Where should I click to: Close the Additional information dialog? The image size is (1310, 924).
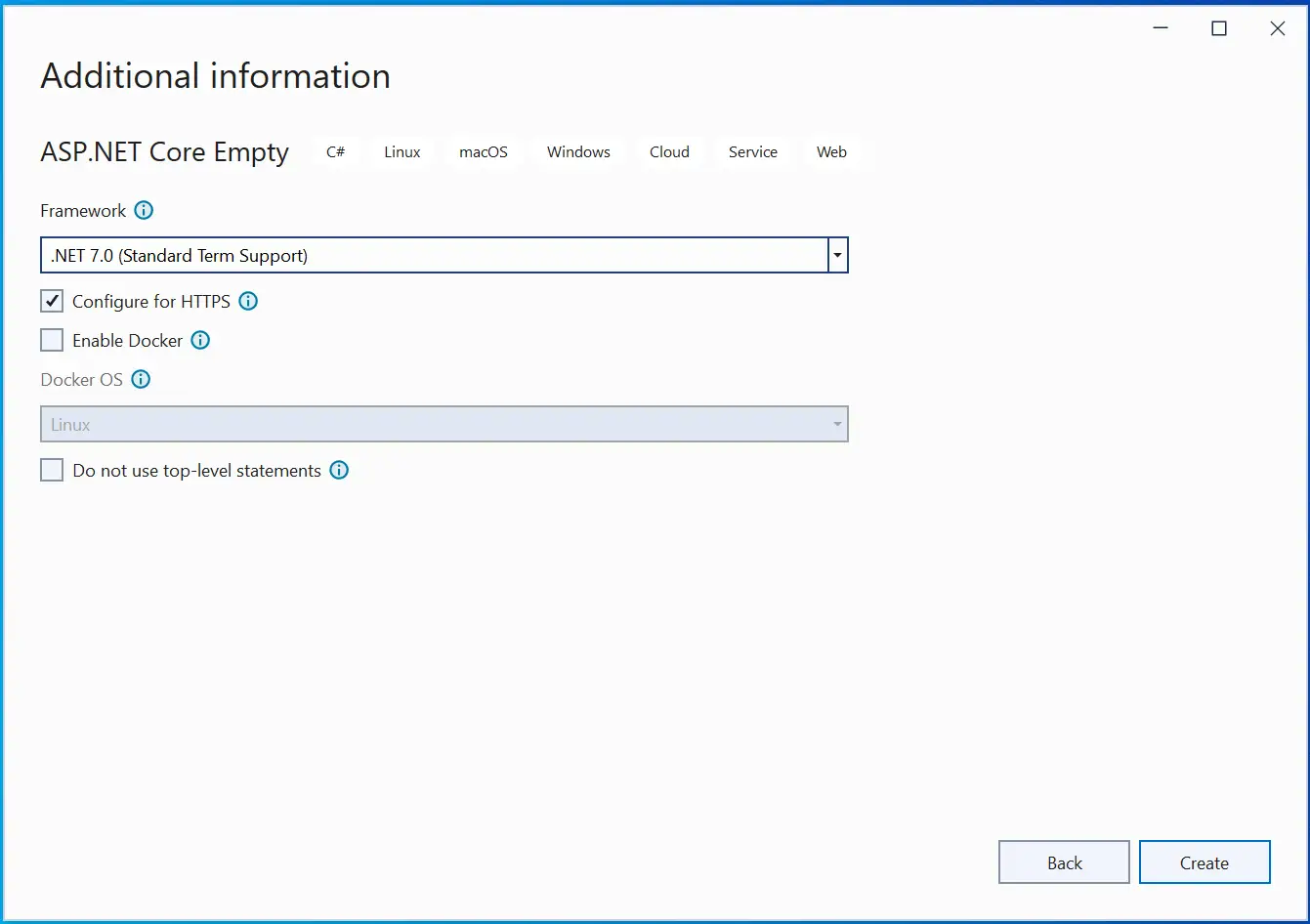(x=1277, y=28)
